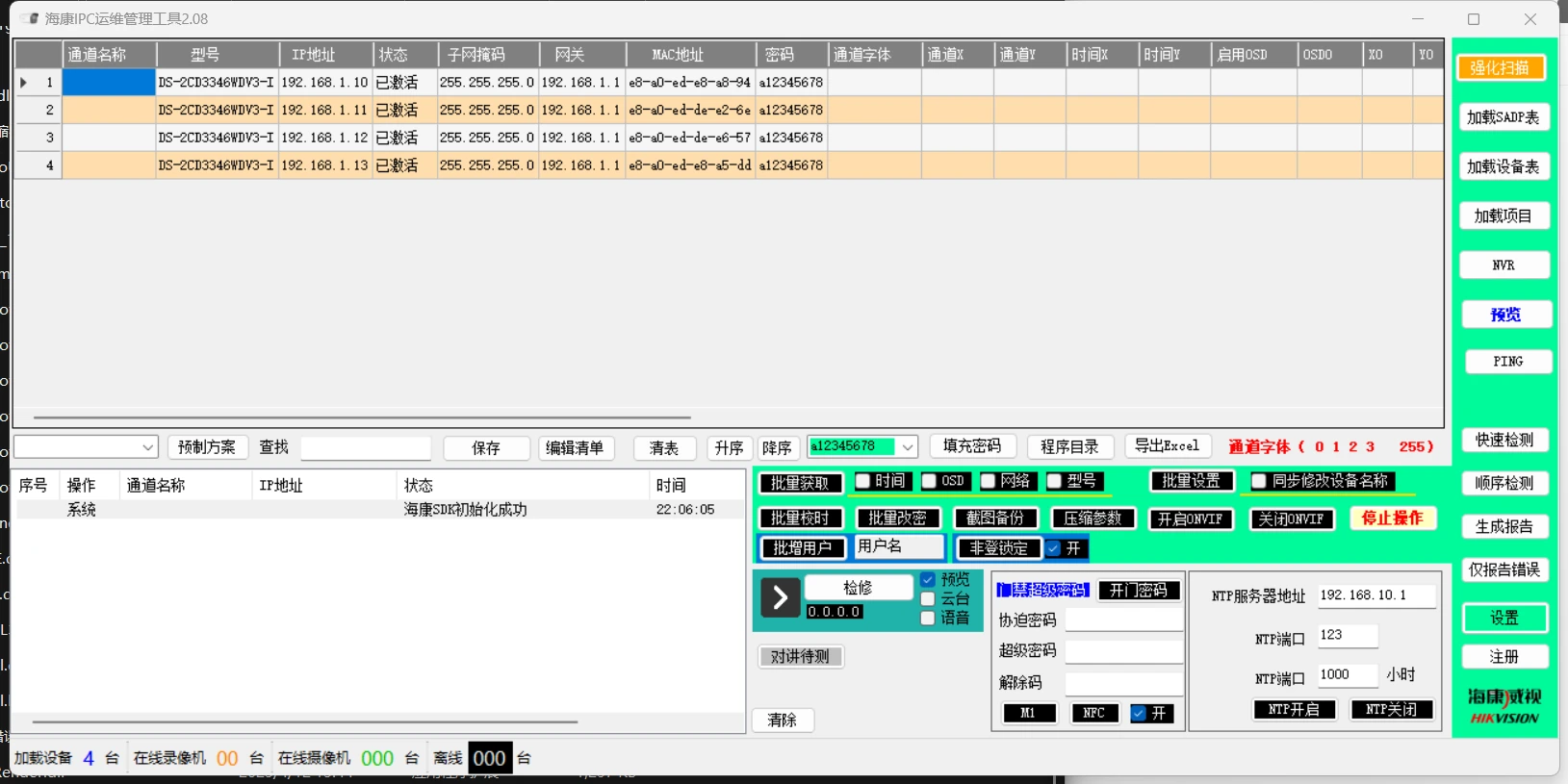Expand the a12345678 password dropdown
Viewport: 1568px width, 784px height.
pos(908,446)
